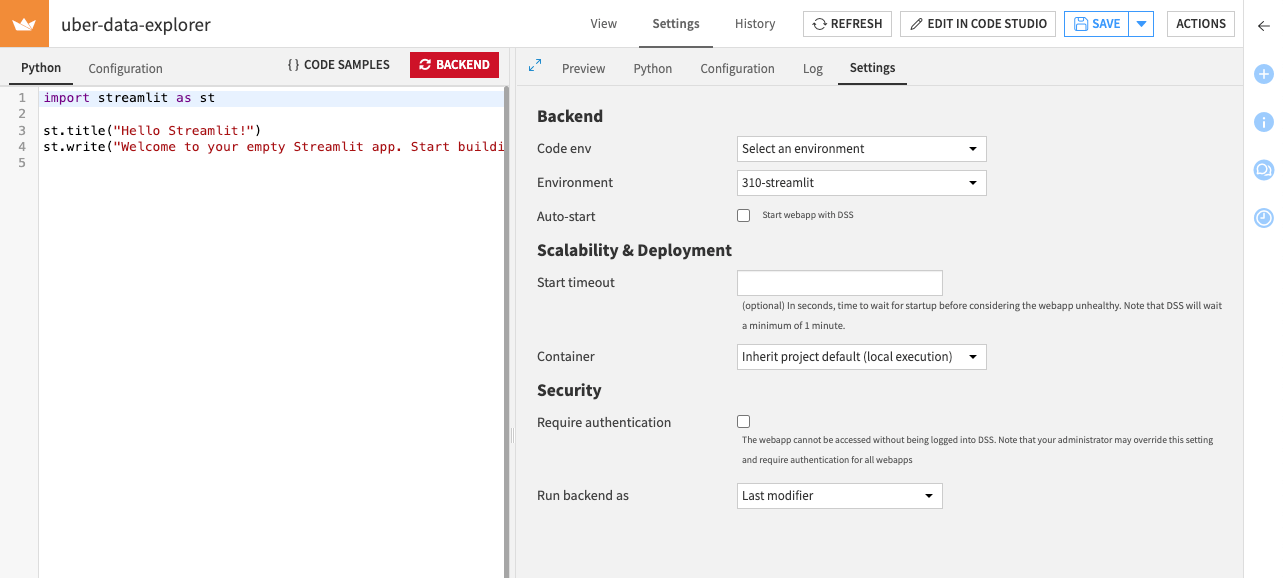
Task: Expand the preview panel with arrows icon
Action: click(x=535, y=65)
